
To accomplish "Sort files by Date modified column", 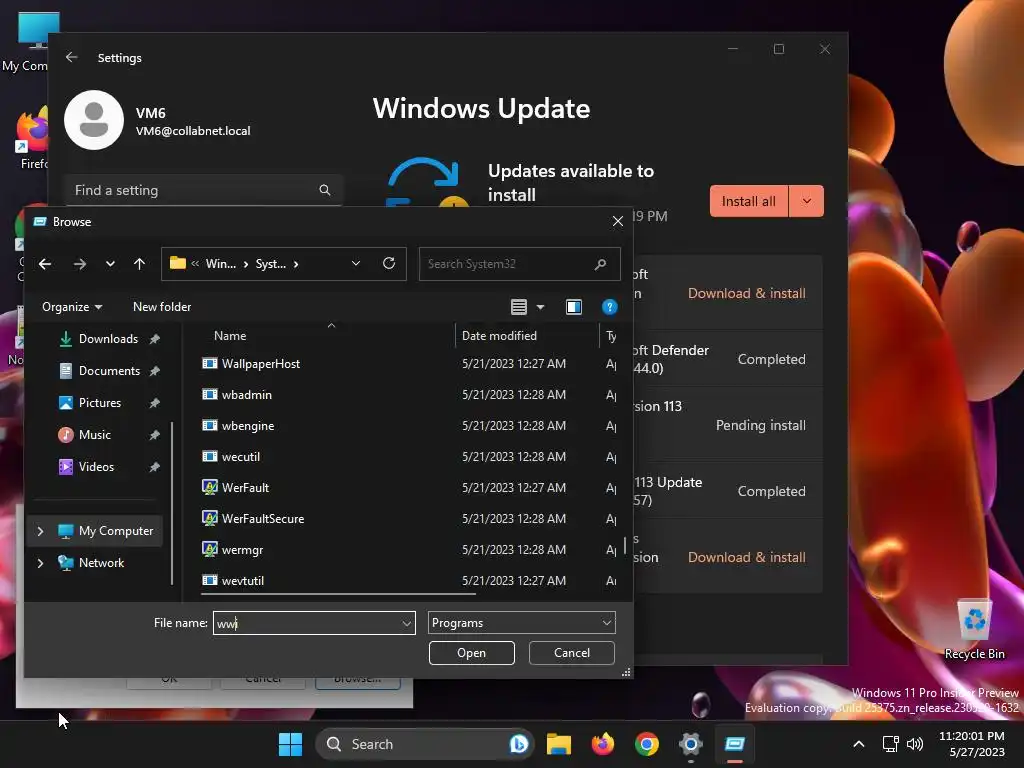I will pos(499,336).
